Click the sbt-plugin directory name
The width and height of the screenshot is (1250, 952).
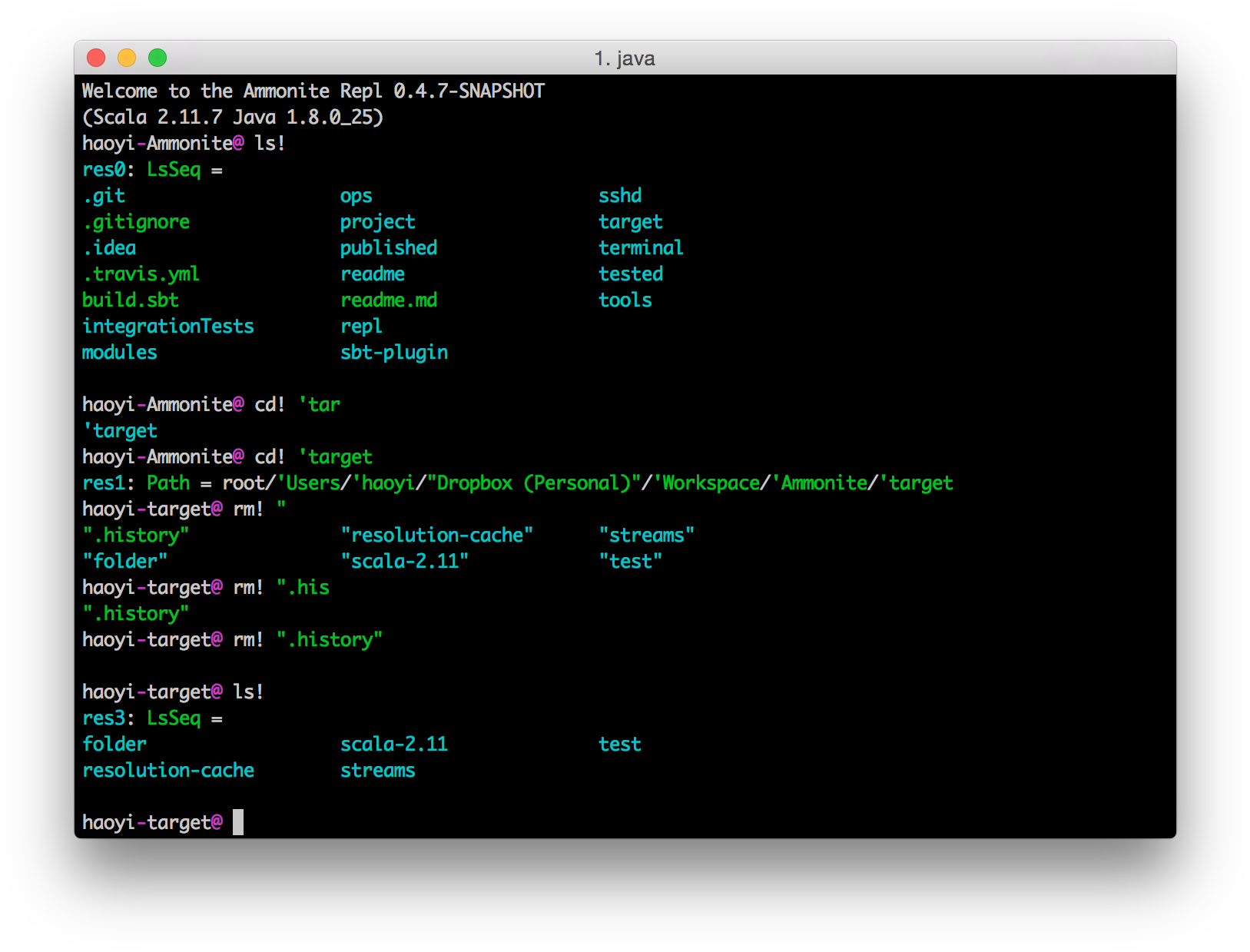click(x=394, y=352)
